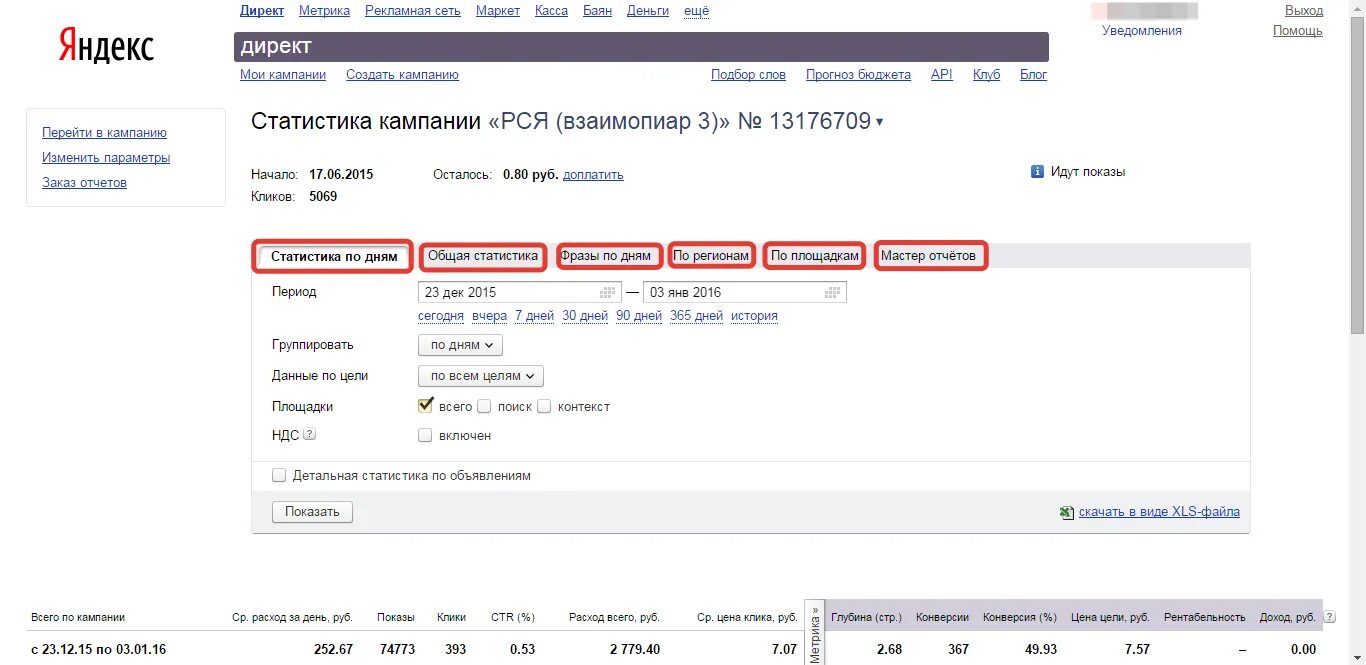Select 7 дней period shortcut
The width and height of the screenshot is (1366, 665).
coord(534,316)
